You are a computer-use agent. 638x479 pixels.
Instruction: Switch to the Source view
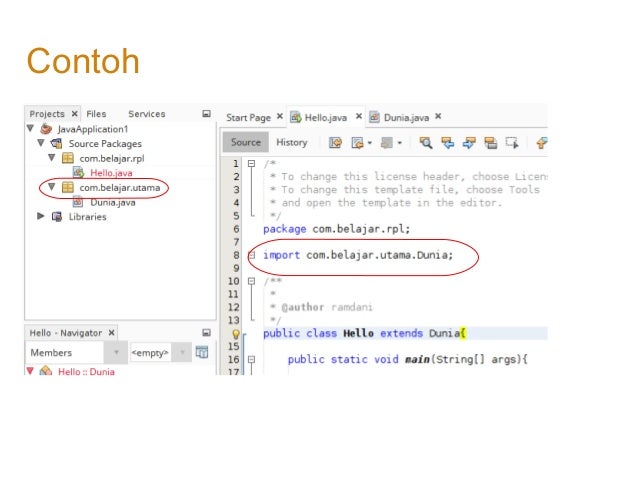click(245, 142)
